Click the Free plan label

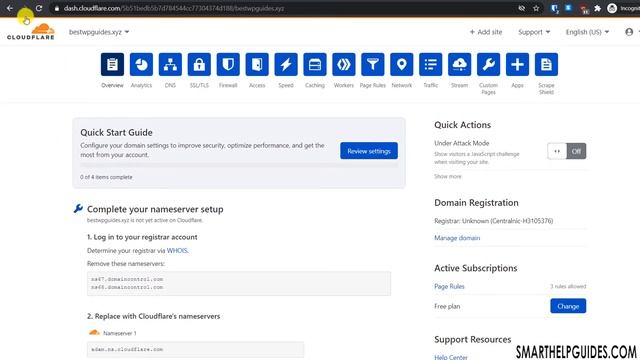(x=447, y=306)
